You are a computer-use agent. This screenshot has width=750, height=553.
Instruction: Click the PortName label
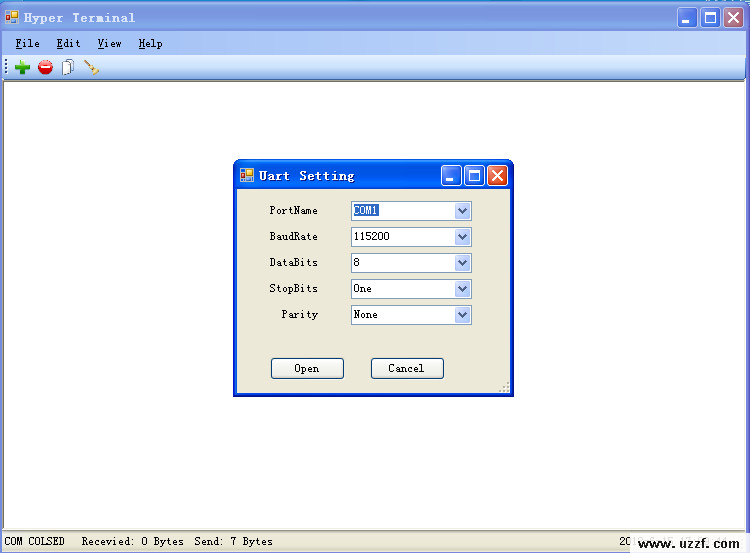(293, 210)
